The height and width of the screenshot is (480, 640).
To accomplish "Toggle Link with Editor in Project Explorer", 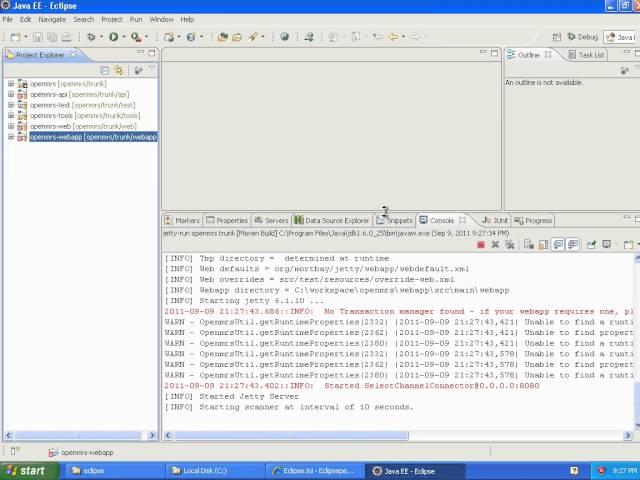I will coord(119,70).
